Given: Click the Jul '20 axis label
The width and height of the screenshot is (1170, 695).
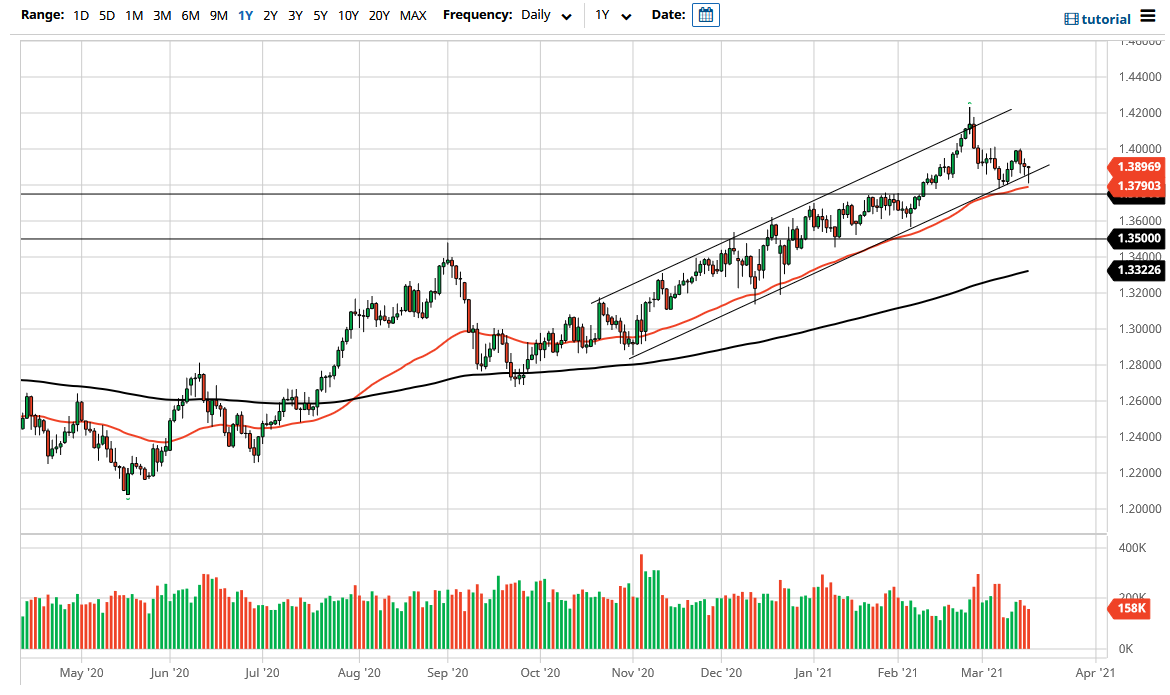Looking at the screenshot, I should pos(262,673).
